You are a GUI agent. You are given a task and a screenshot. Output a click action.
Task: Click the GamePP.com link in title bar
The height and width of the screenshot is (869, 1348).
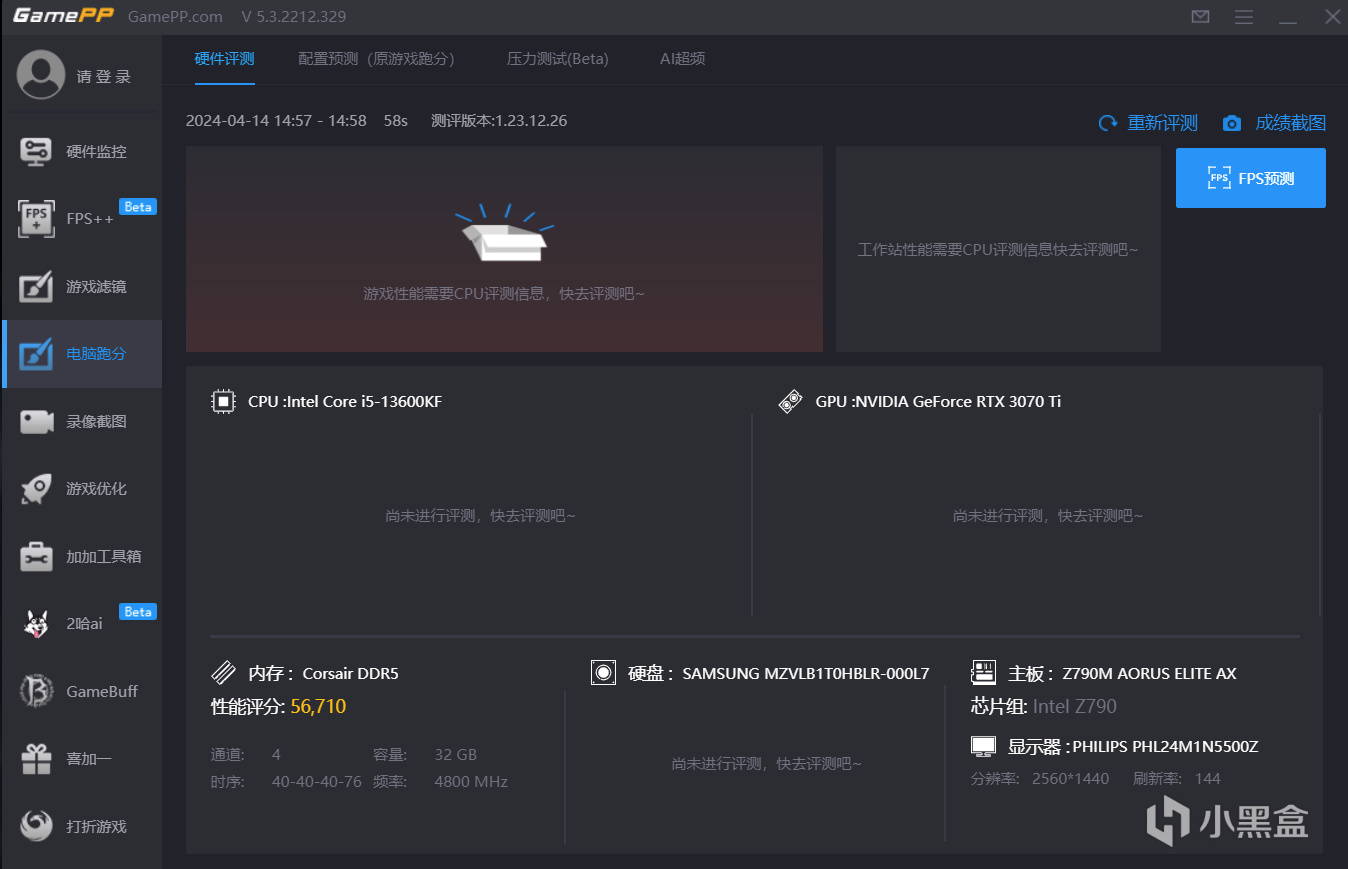[x=176, y=17]
